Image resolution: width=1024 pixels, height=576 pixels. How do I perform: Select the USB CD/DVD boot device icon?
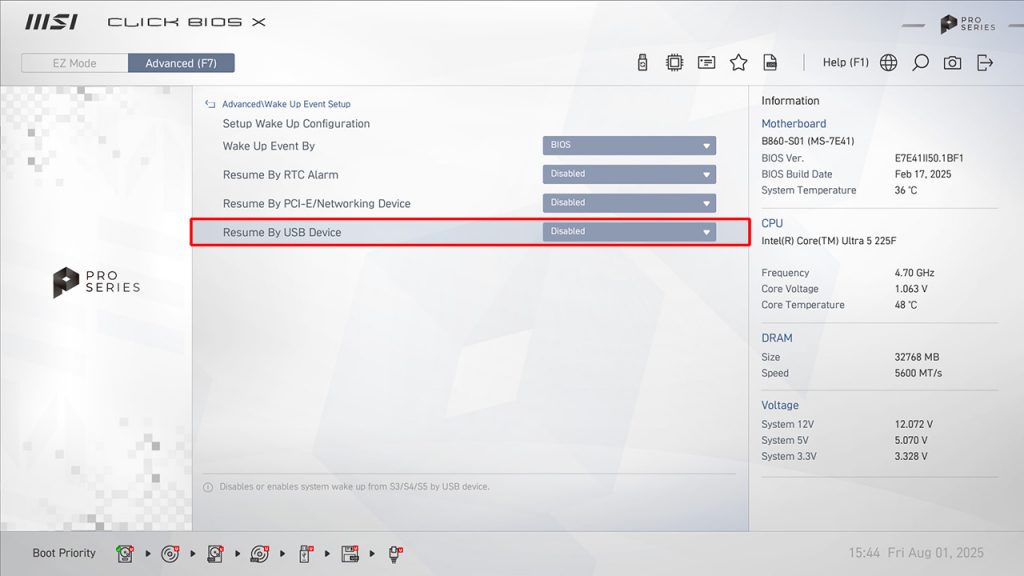[260, 554]
